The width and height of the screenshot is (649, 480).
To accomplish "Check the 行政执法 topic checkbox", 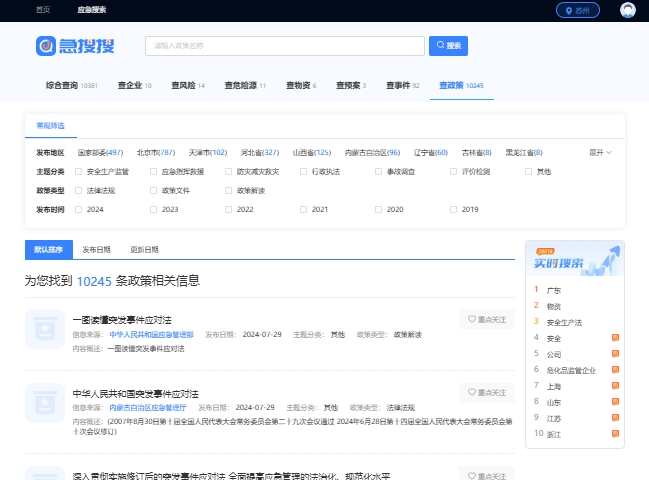I will [303, 171].
